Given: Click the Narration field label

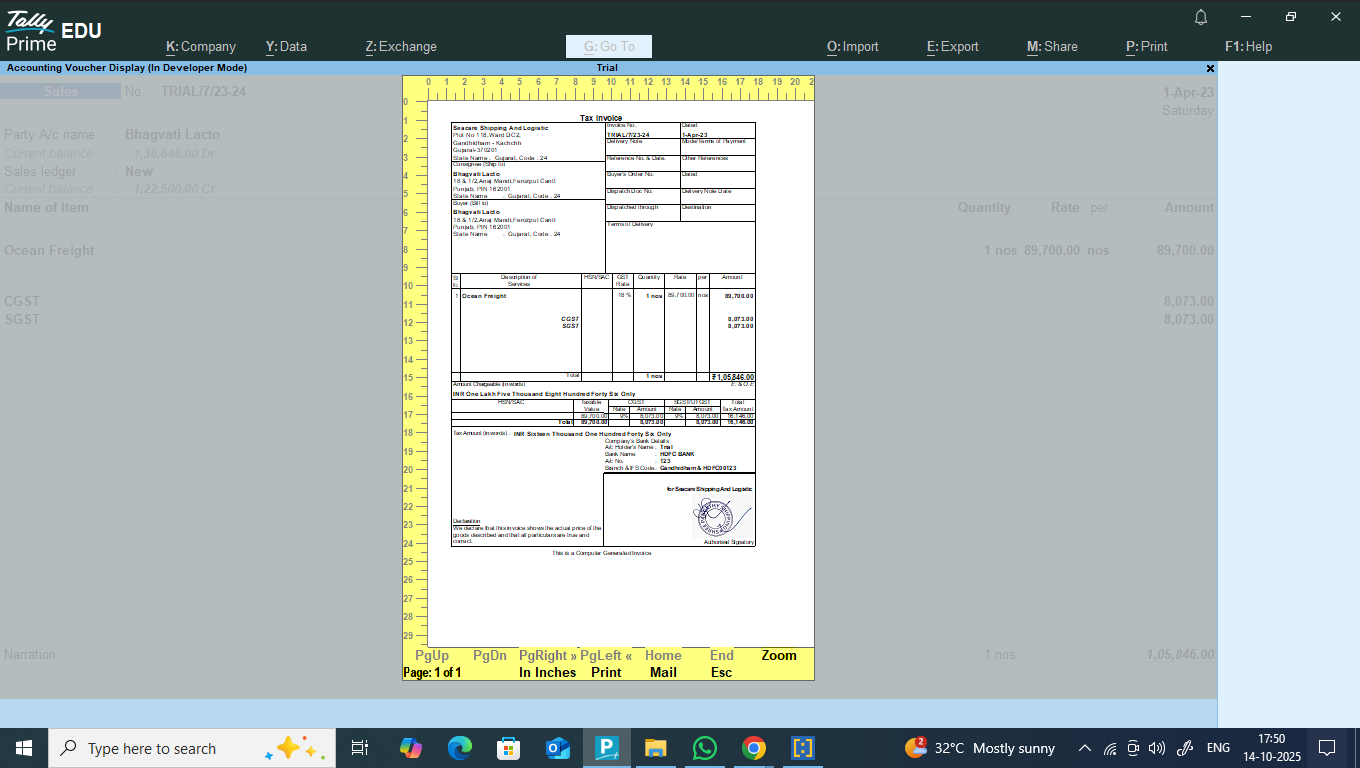Looking at the screenshot, I should click(31, 654).
